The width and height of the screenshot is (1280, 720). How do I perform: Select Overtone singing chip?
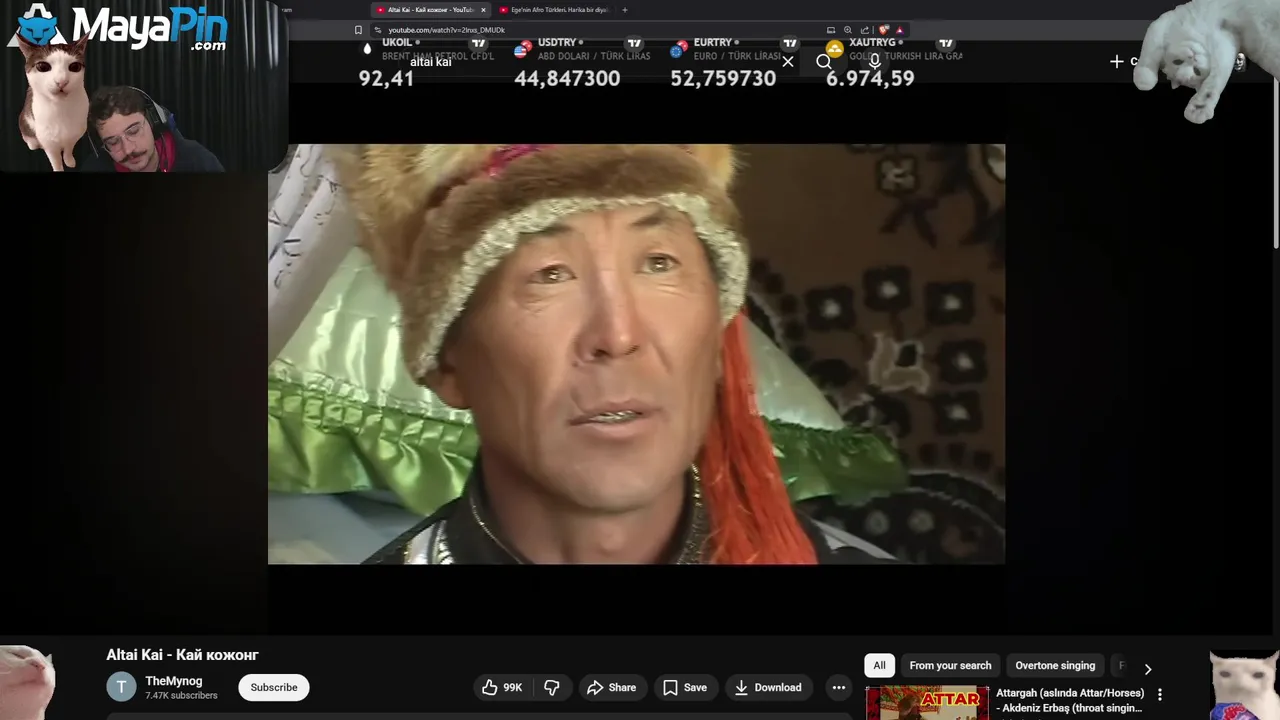click(x=1055, y=665)
